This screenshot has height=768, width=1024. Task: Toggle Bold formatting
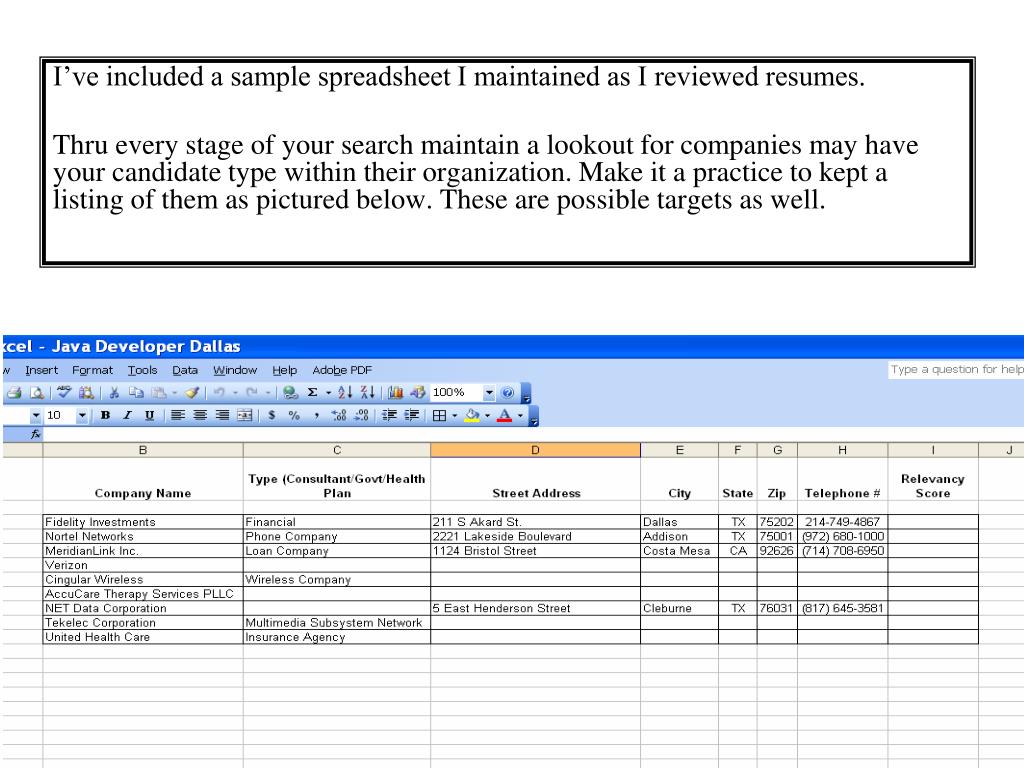[104, 415]
